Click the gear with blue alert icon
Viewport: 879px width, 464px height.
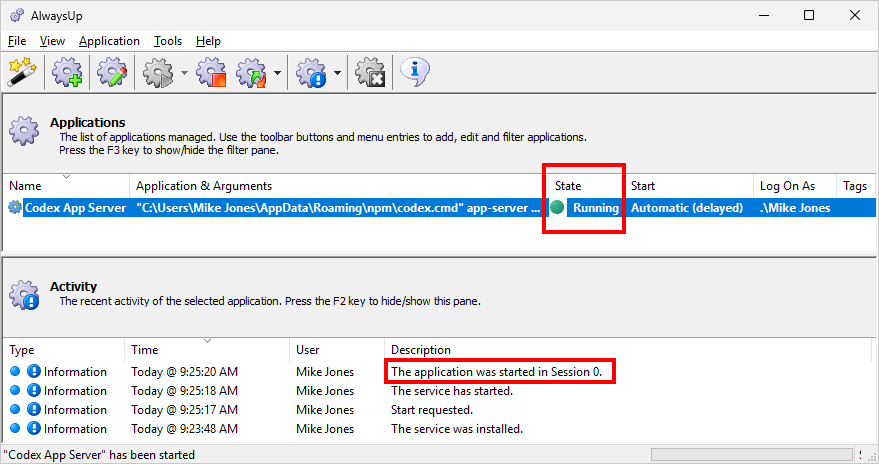click(x=311, y=72)
